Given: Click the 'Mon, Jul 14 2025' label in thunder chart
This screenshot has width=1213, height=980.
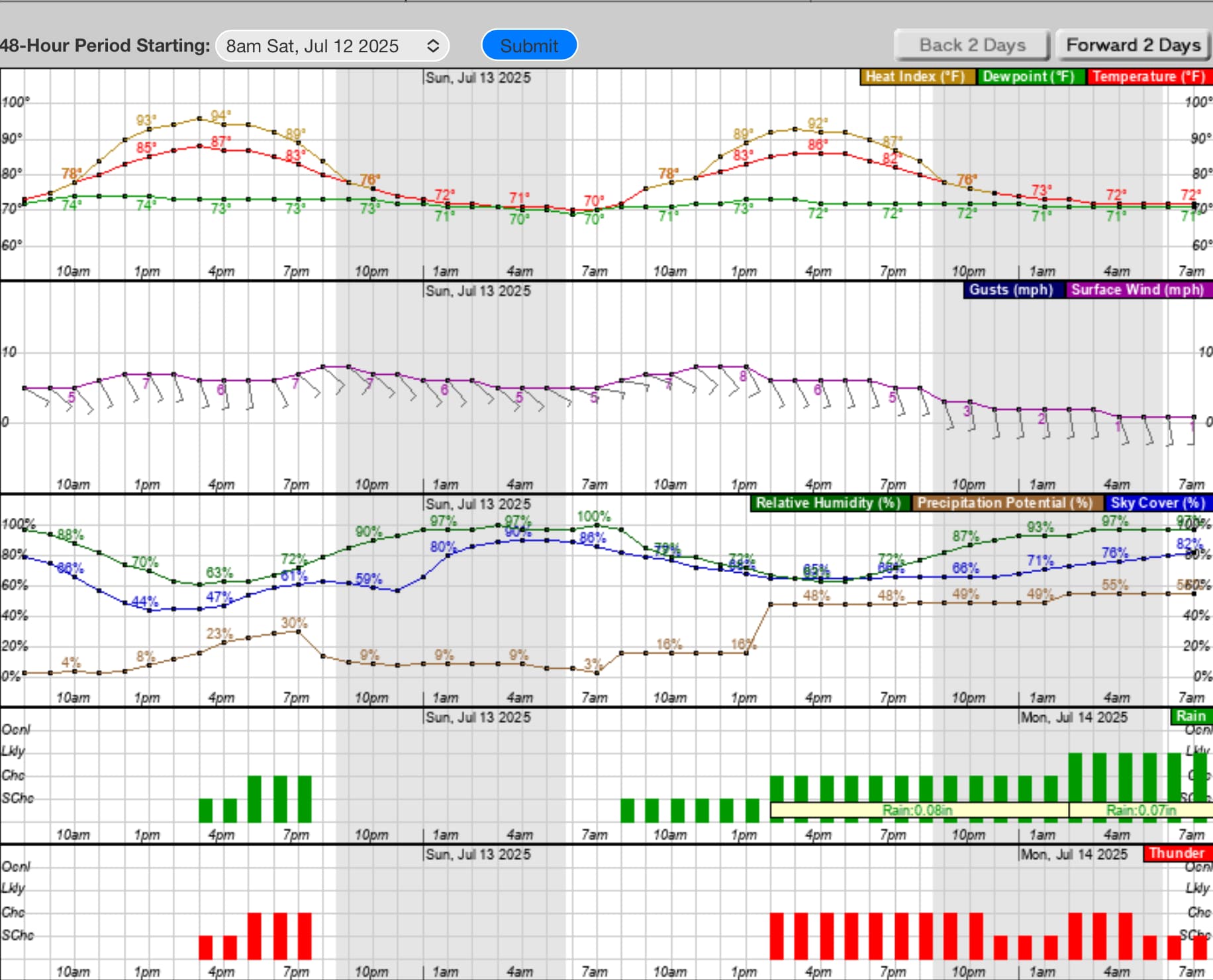Looking at the screenshot, I should click(1074, 854).
